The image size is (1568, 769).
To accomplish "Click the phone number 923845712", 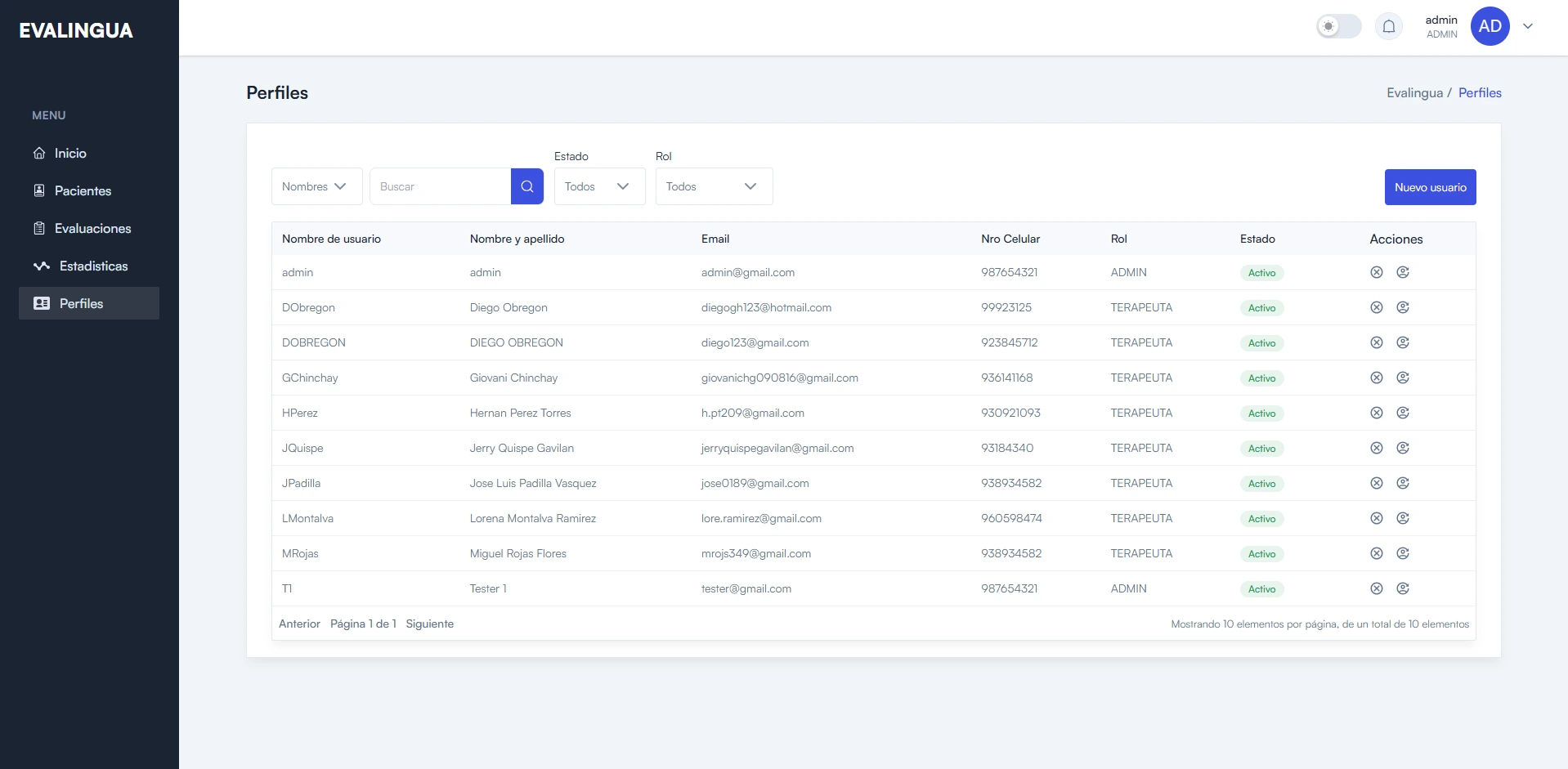I will point(1010,342).
